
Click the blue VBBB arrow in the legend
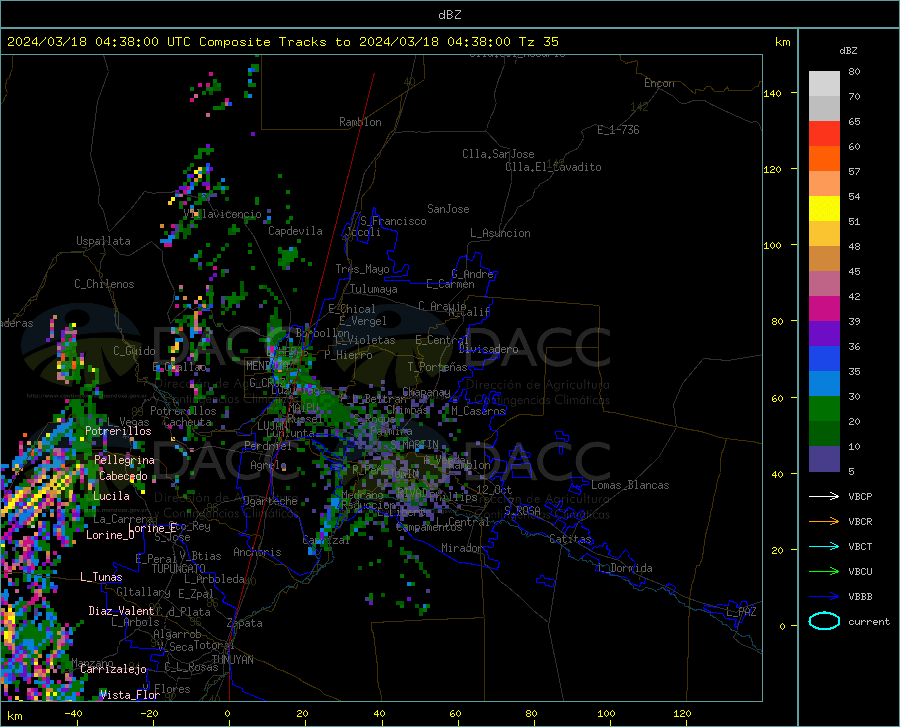click(824, 596)
